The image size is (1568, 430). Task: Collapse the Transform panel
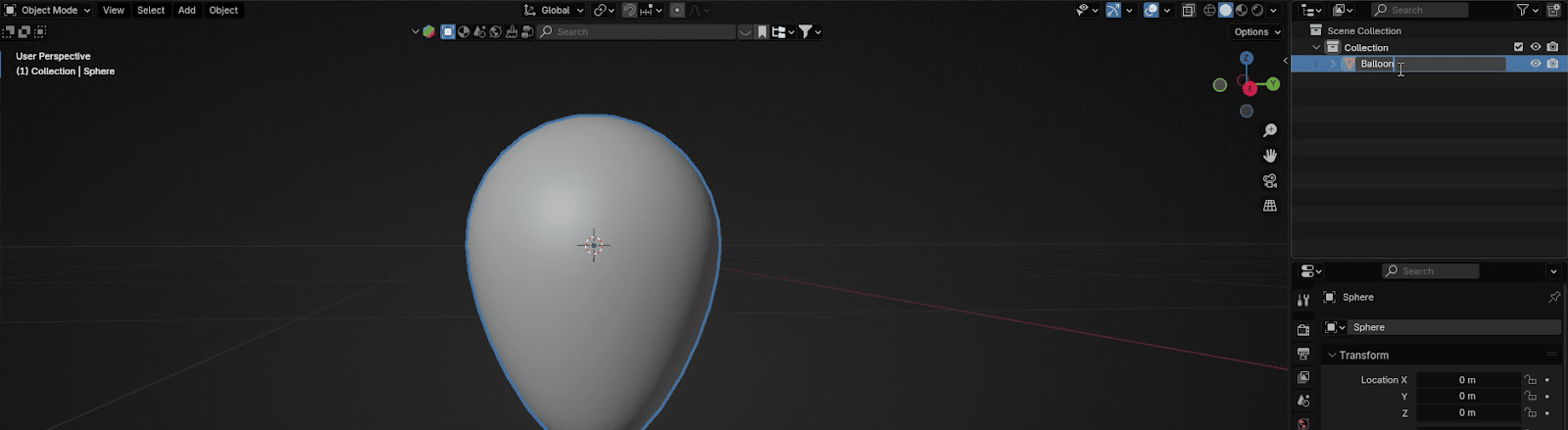click(1332, 356)
